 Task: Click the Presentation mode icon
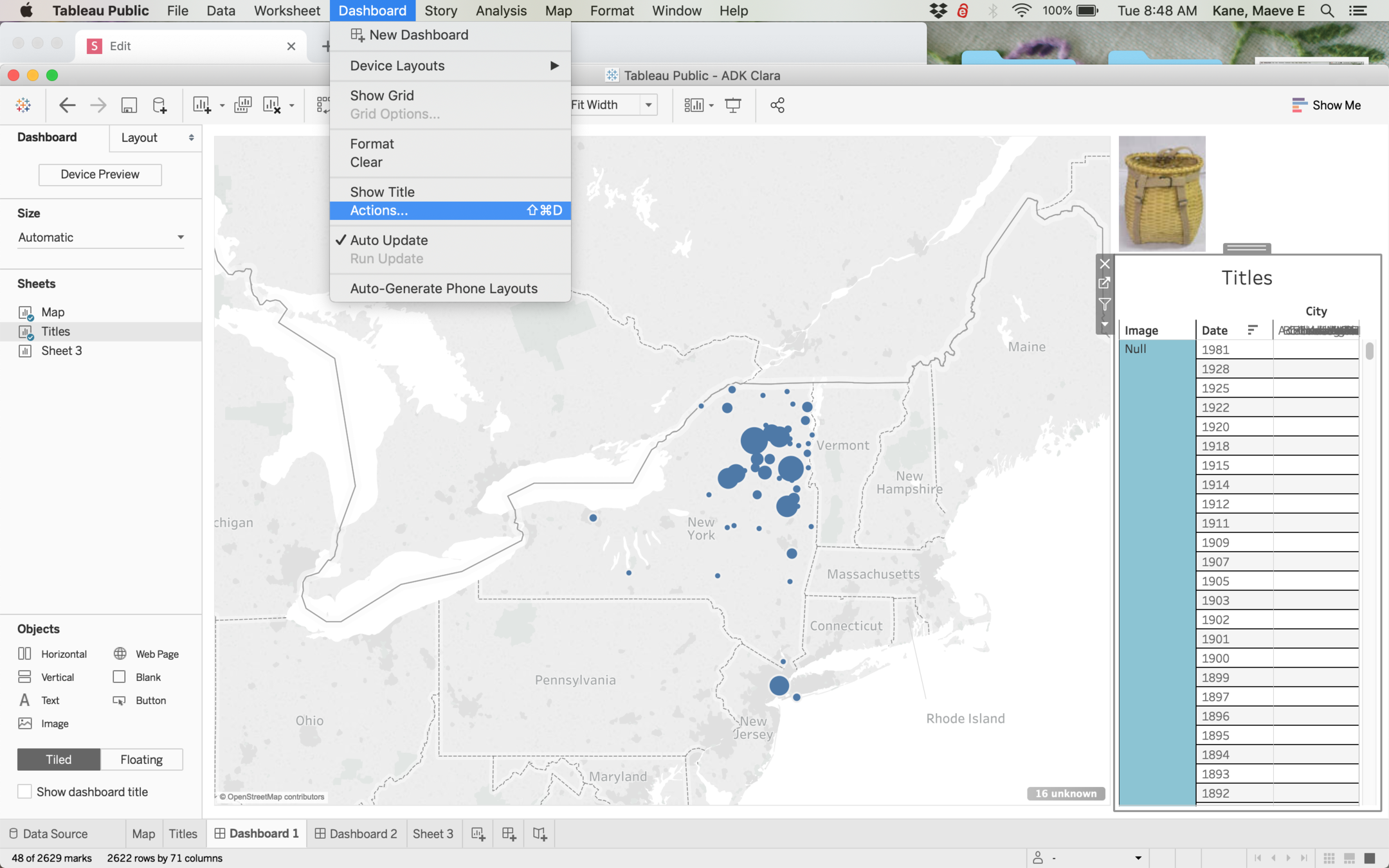(x=732, y=105)
